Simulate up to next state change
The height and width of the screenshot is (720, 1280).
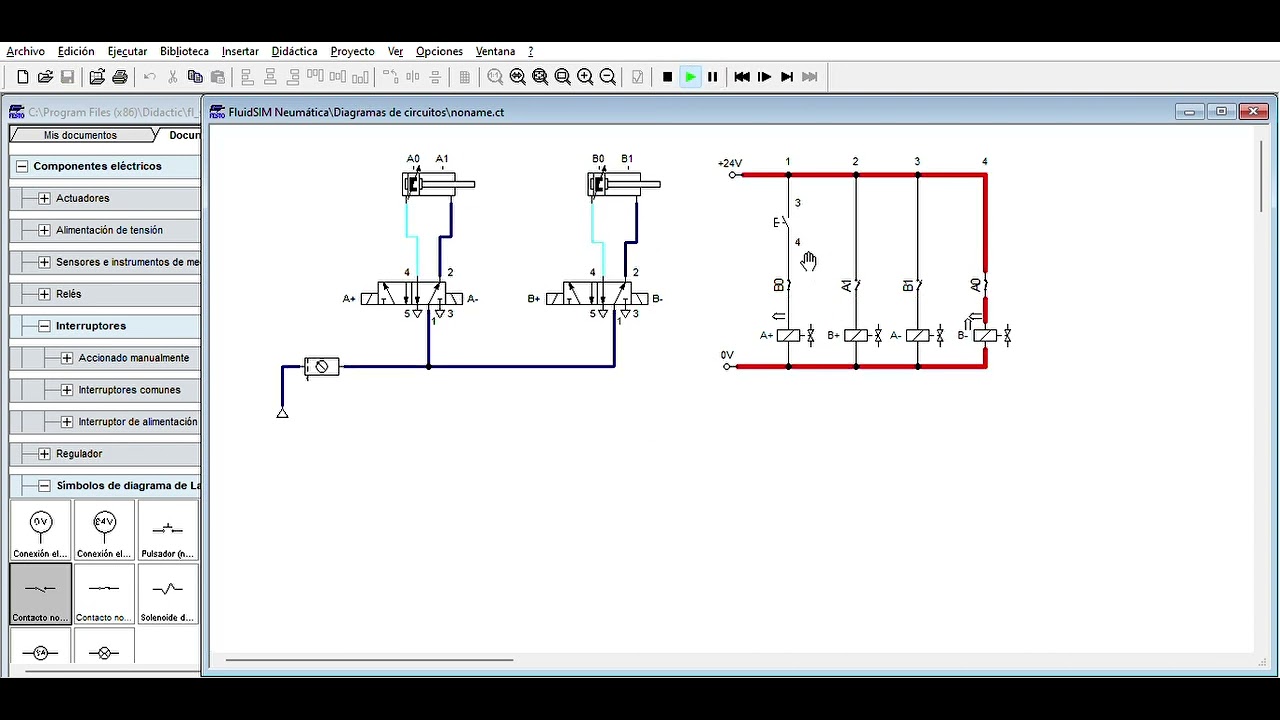[x=787, y=77]
